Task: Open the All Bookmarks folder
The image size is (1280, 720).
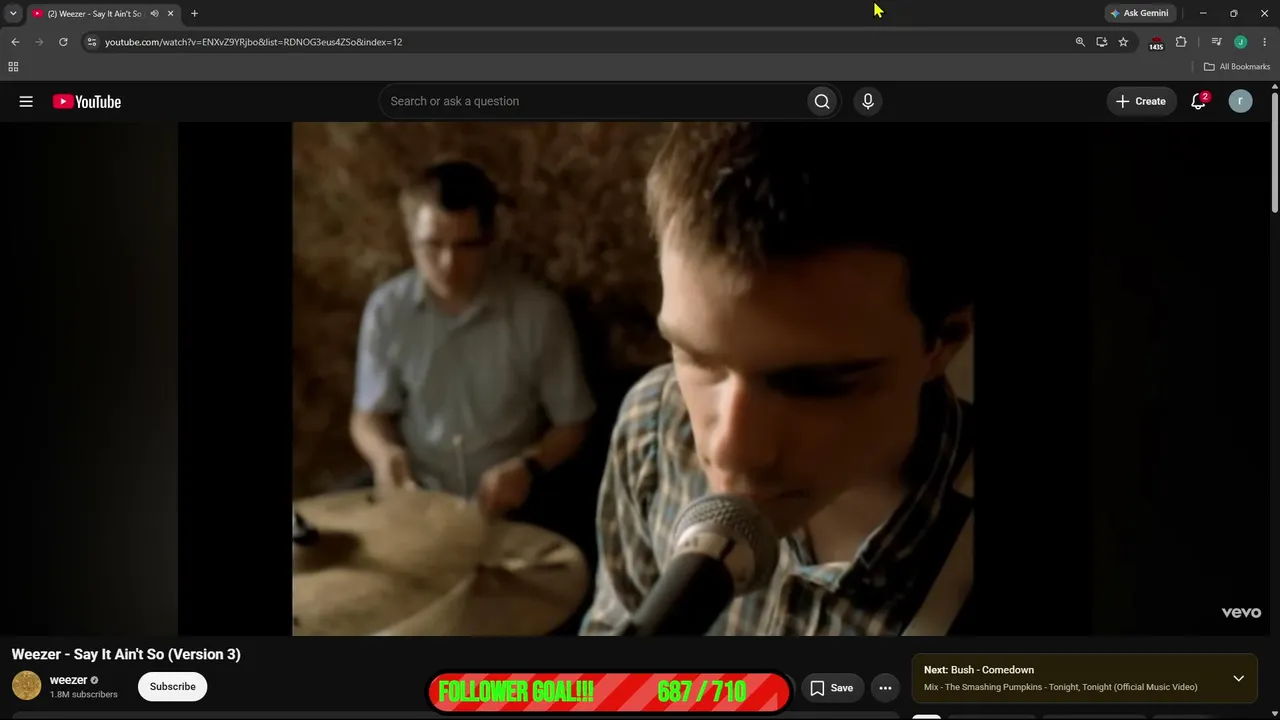Action: coord(1237,67)
